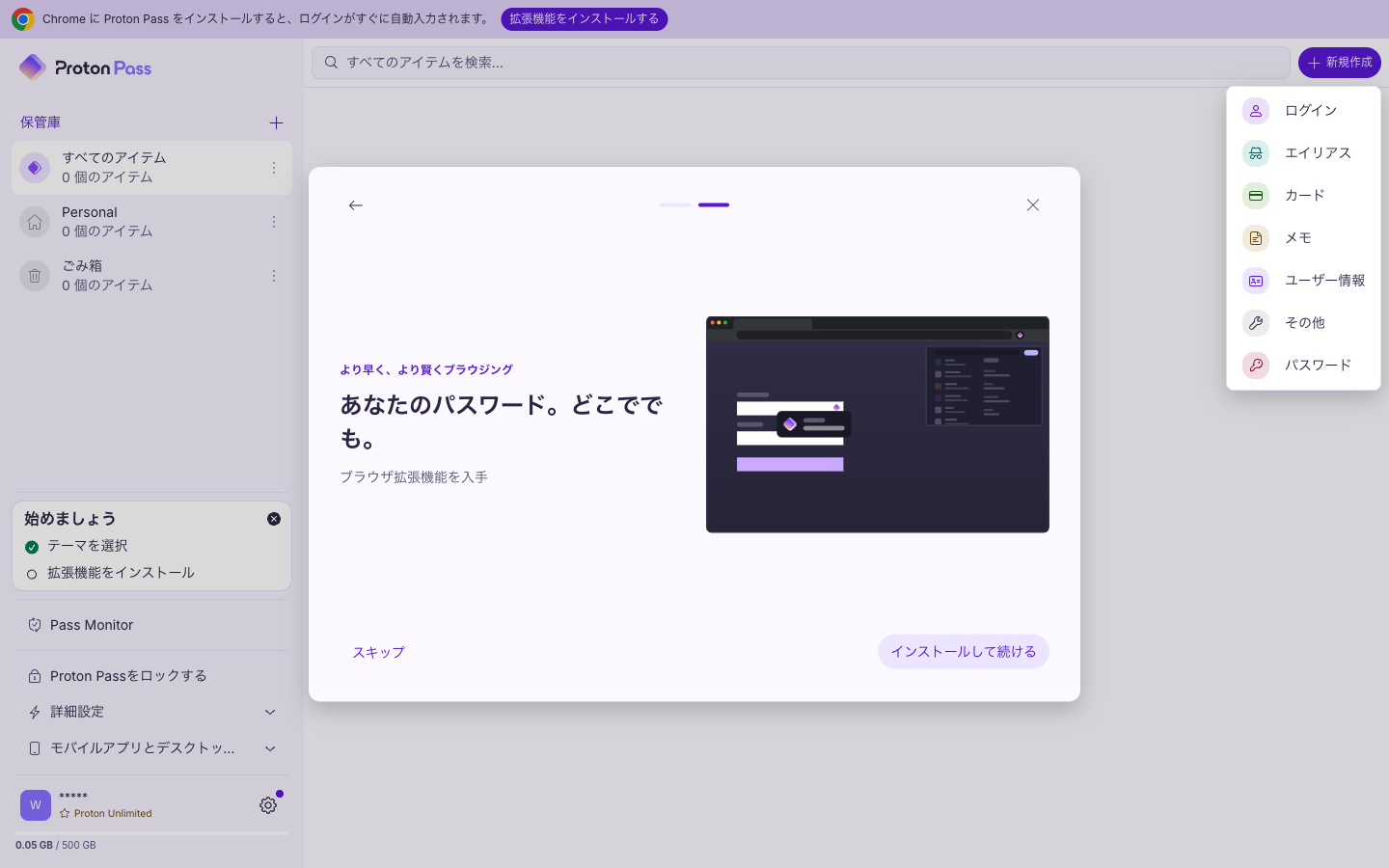1389x868 pixels.
Task: Click the Pass Monitor shield icon
Action: click(x=35, y=625)
